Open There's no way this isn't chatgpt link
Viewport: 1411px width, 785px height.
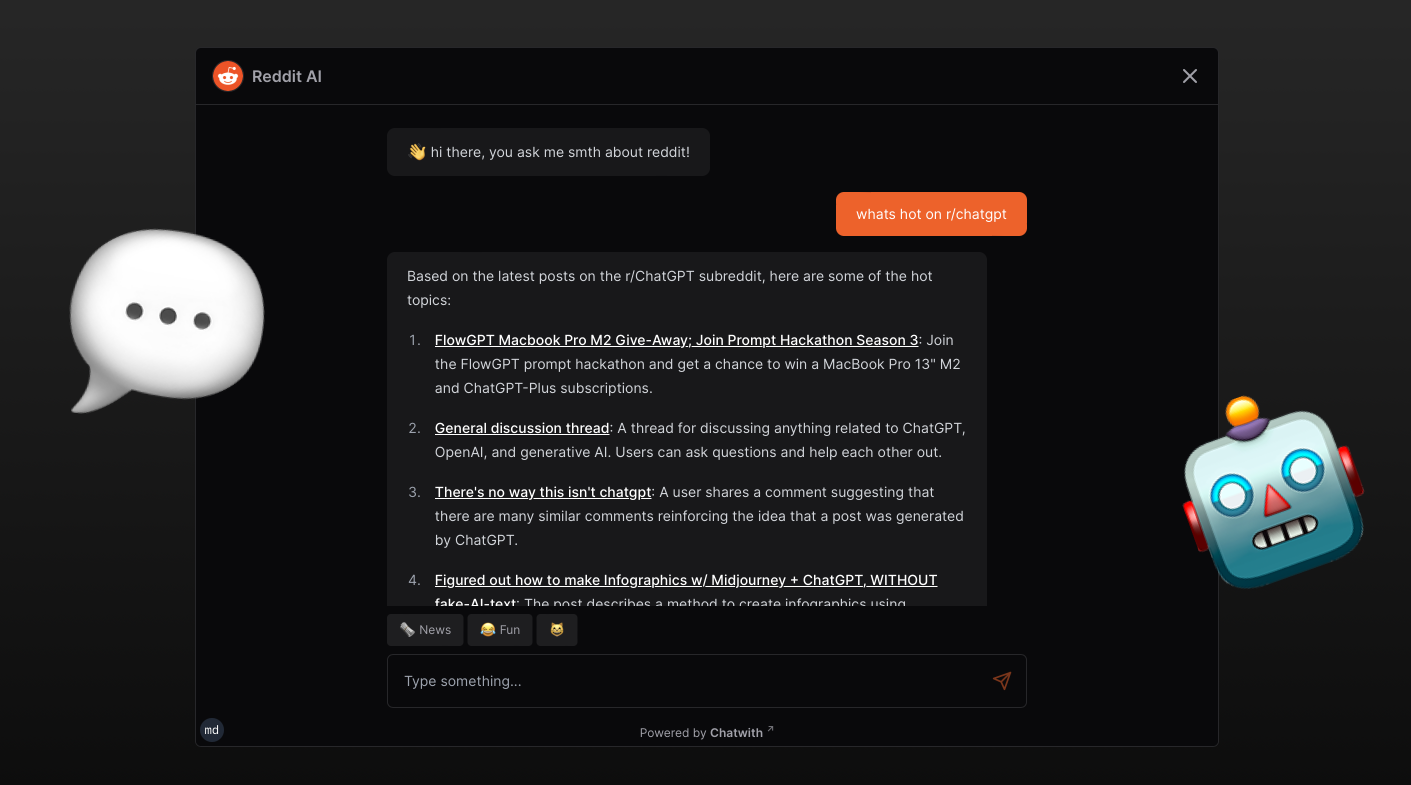pos(543,492)
